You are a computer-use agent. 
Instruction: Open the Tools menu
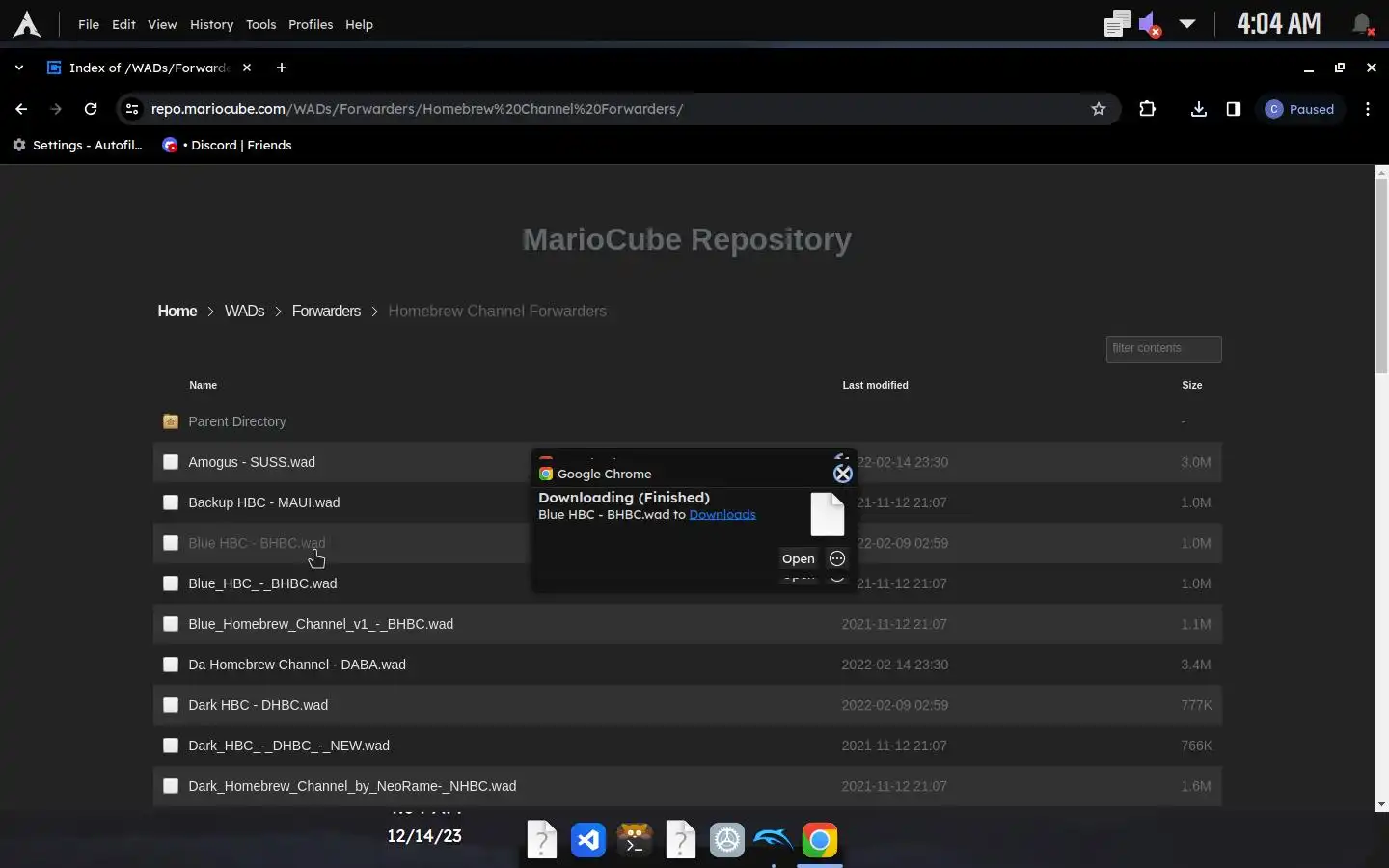pos(260,24)
